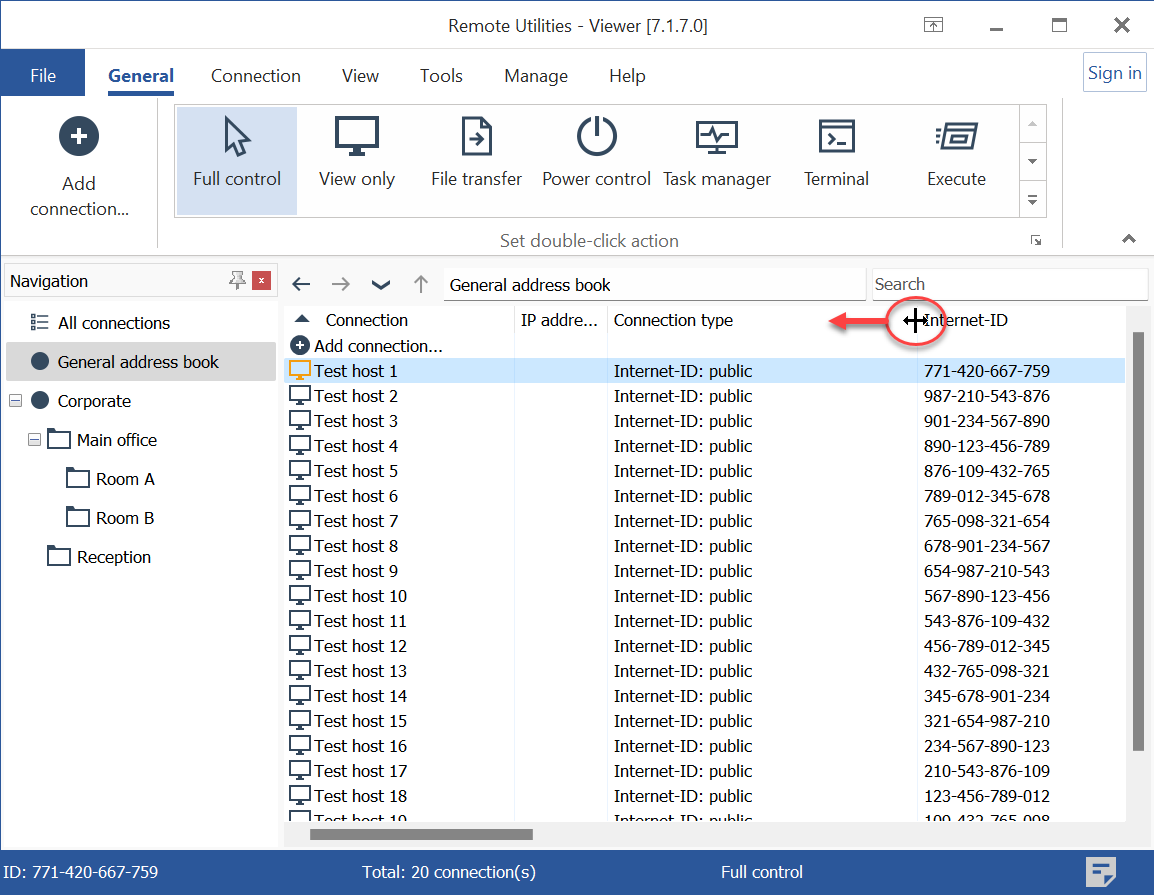Screen dimensions: 1154x895
Task: Click the Search input field
Action: (x=1008, y=284)
